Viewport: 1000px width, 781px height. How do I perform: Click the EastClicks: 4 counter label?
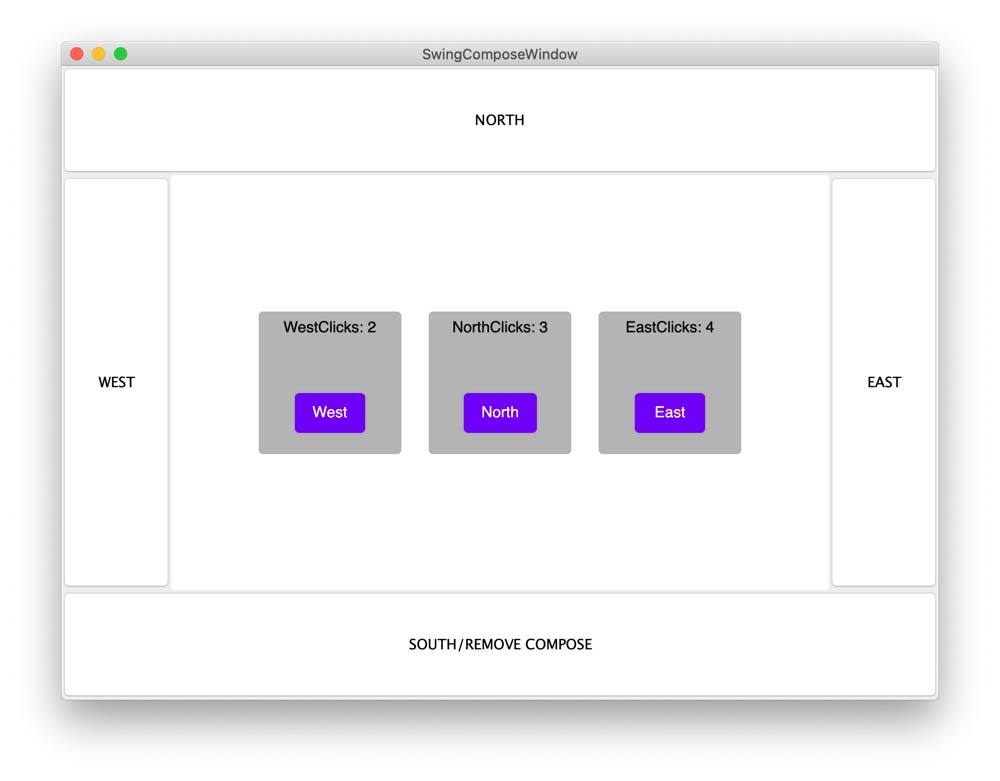(x=669, y=327)
